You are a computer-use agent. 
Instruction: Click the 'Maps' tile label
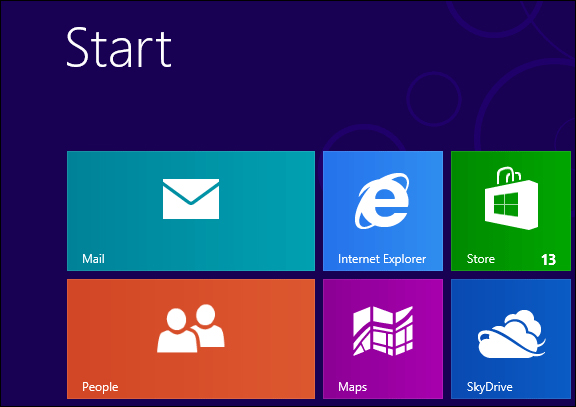(x=352, y=387)
